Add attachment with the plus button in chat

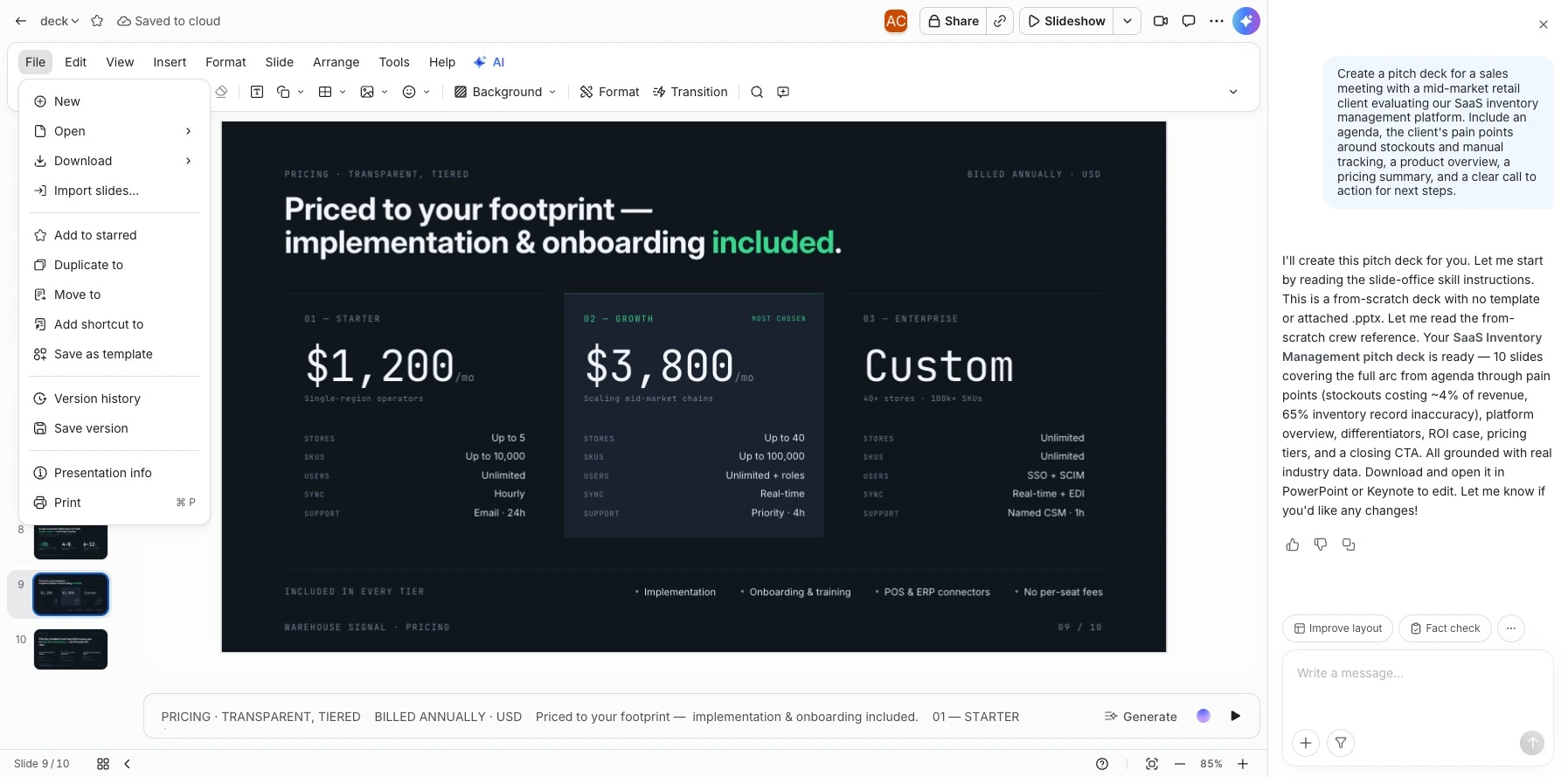pos(1306,743)
